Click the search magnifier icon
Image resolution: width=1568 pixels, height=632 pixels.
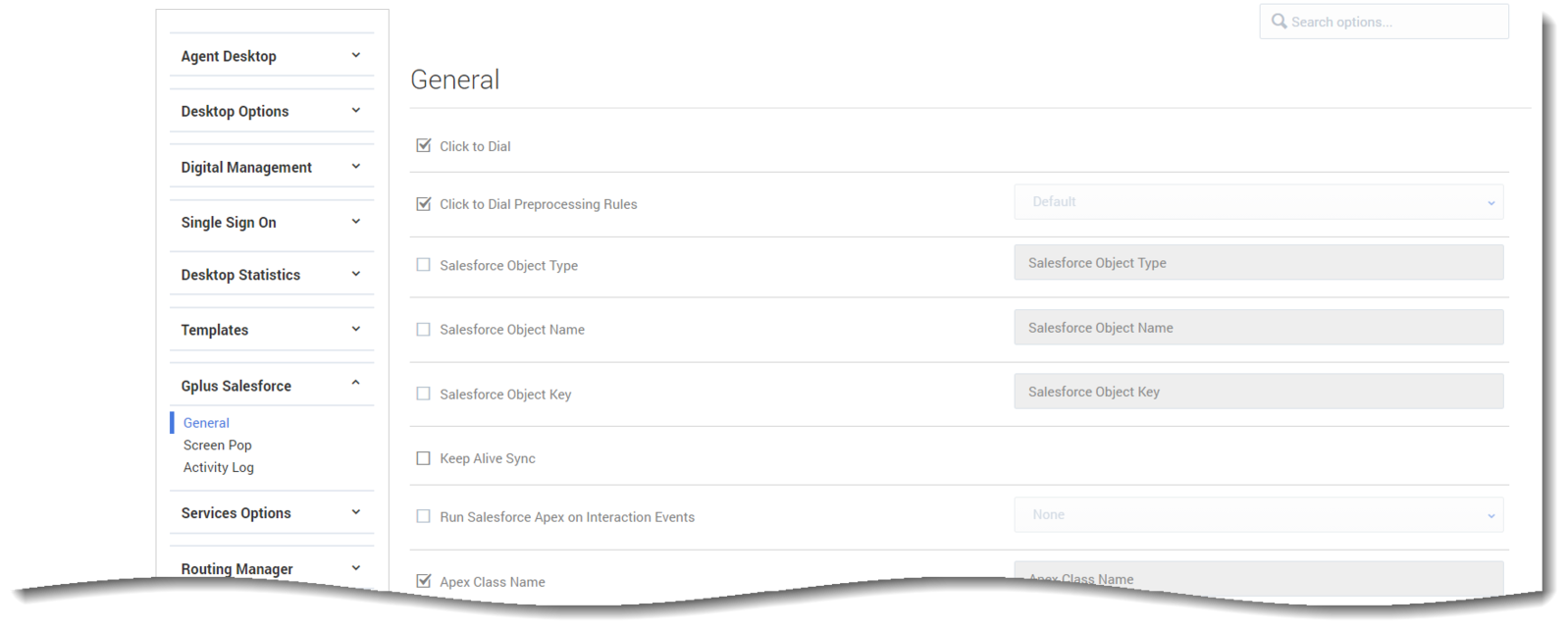click(1279, 21)
